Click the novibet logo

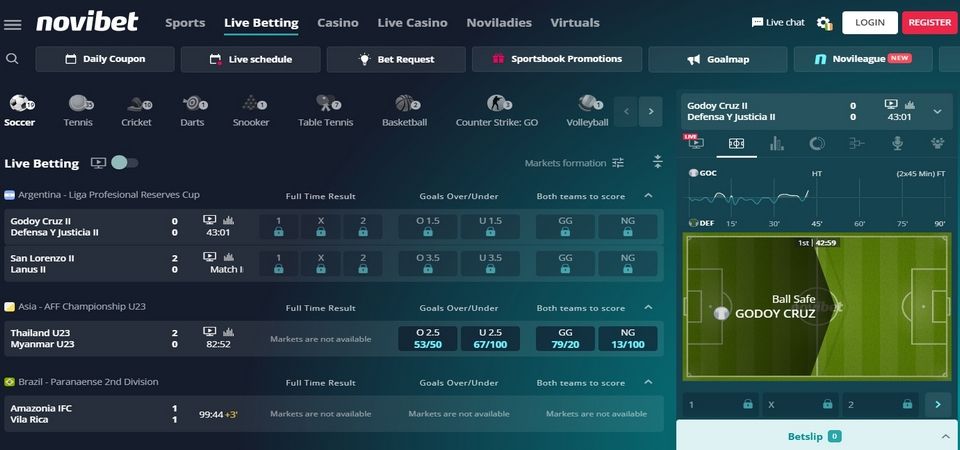pyautogui.click(x=87, y=22)
